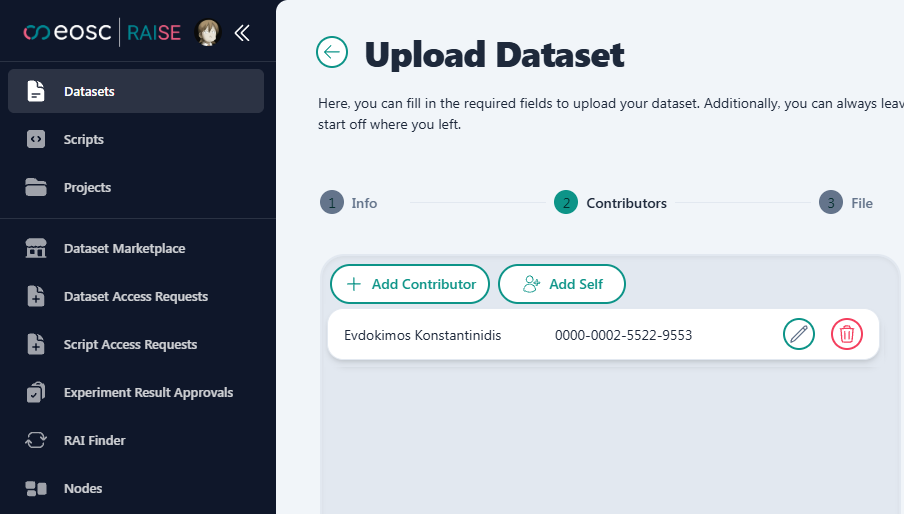Click the RAI Finder sync icon
The height and width of the screenshot is (514, 904).
click(x=36, y=440)
